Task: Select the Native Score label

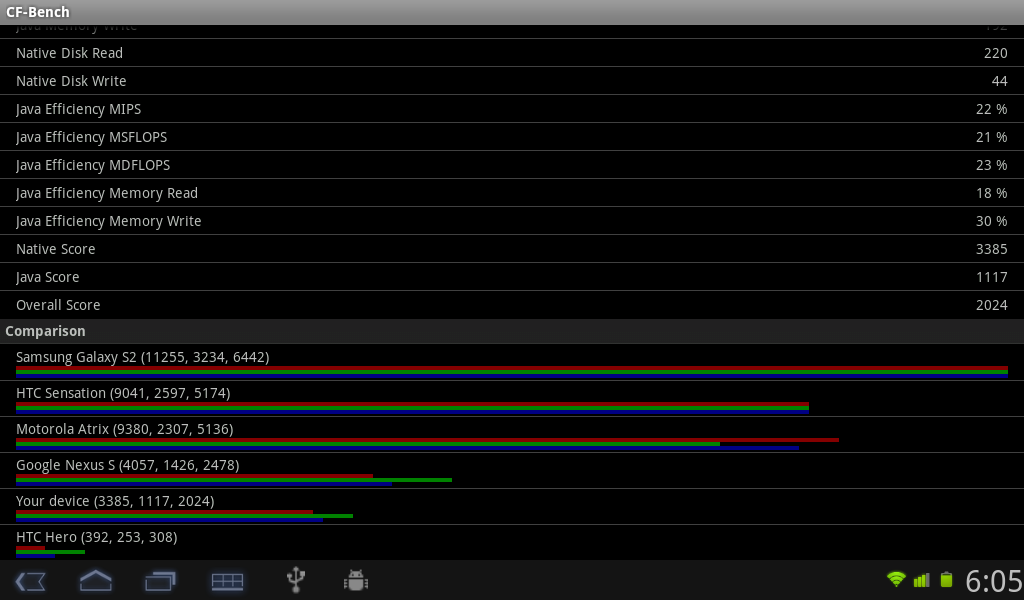Action: click(56, 249)
